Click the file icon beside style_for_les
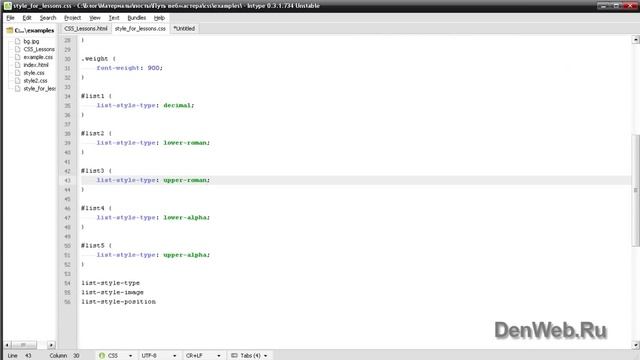The image size is (640, 360). point(18,89)
